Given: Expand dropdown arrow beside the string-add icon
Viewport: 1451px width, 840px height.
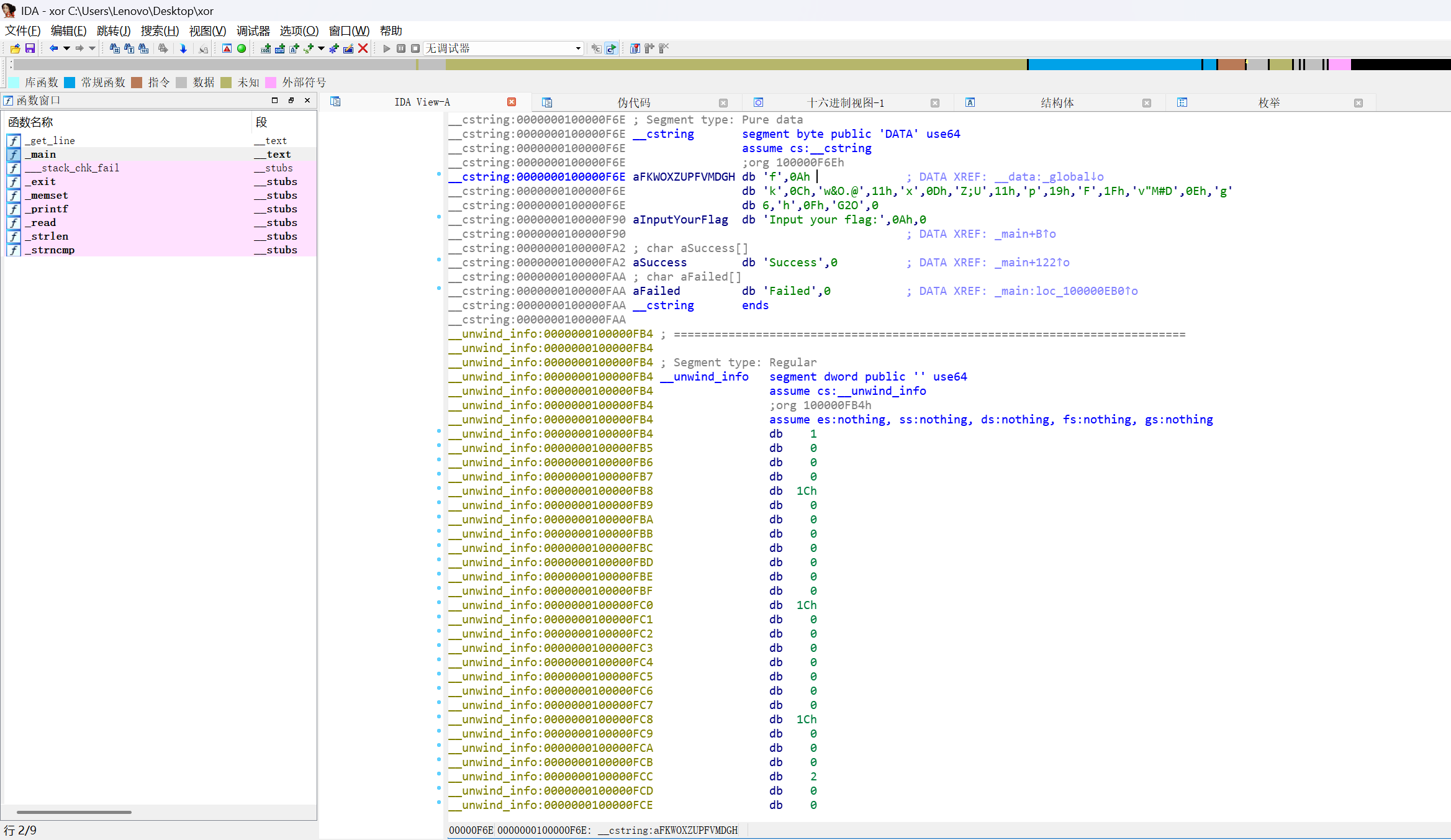Looking at the screenshot, I should pos(321,48).
